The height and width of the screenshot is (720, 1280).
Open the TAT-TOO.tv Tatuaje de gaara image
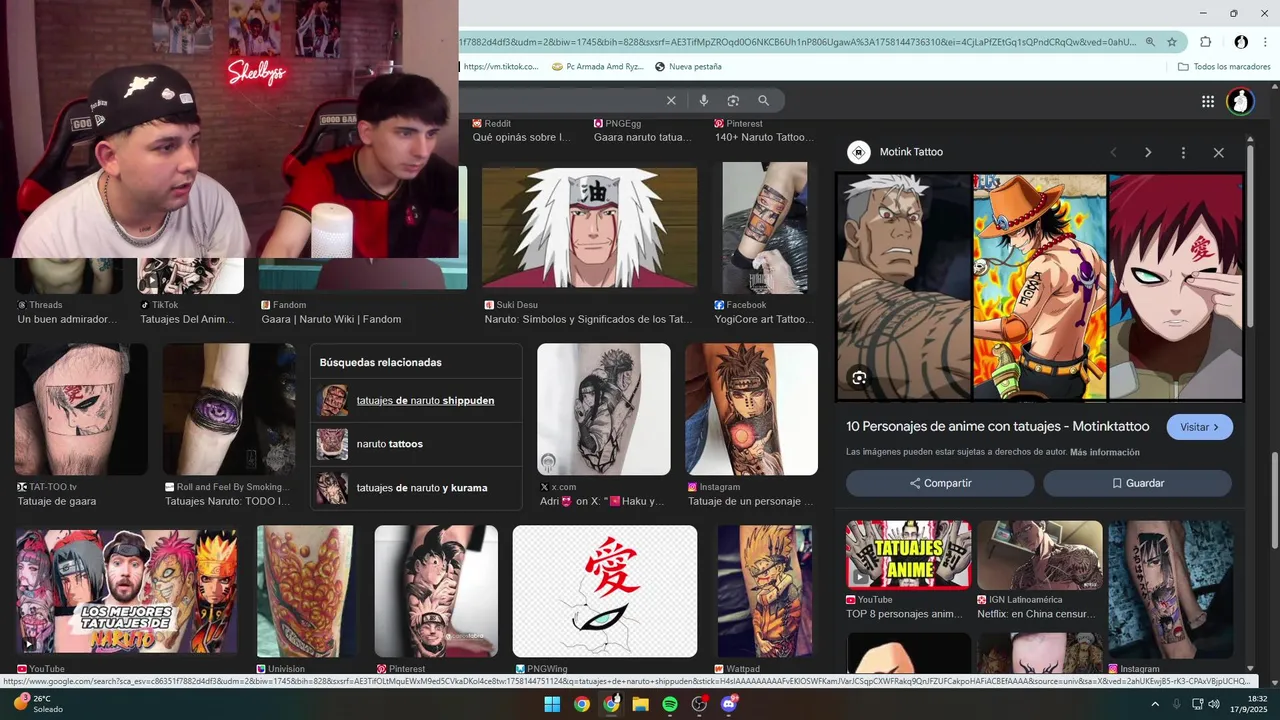pos(81,409)
